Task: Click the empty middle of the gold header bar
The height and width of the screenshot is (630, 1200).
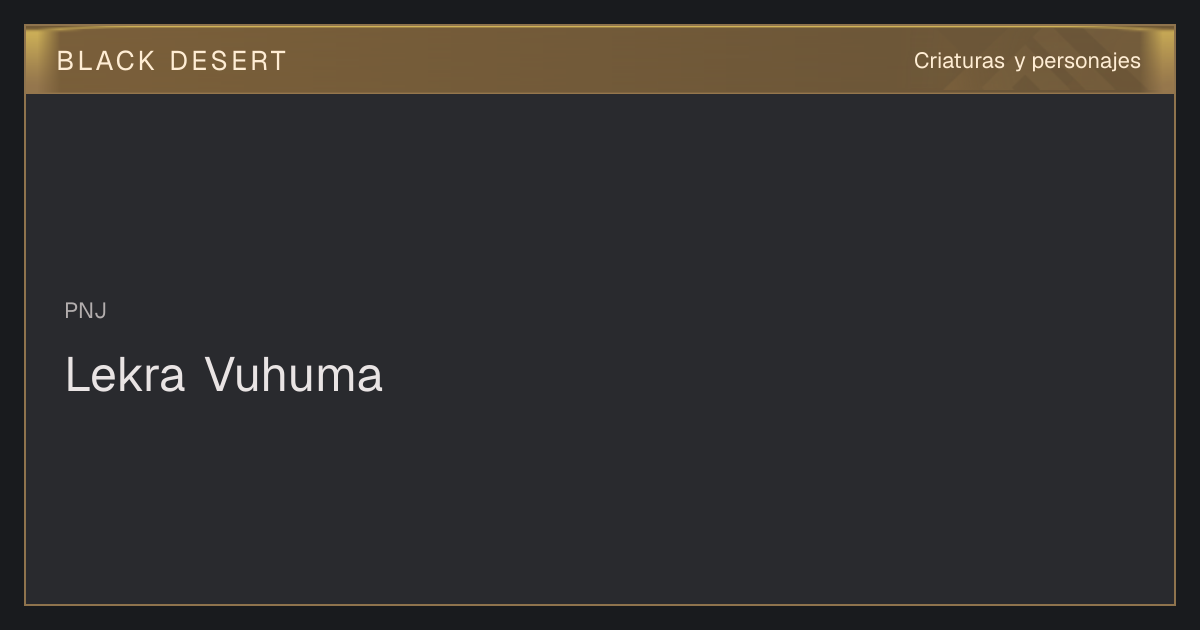Action: point(600,60)
